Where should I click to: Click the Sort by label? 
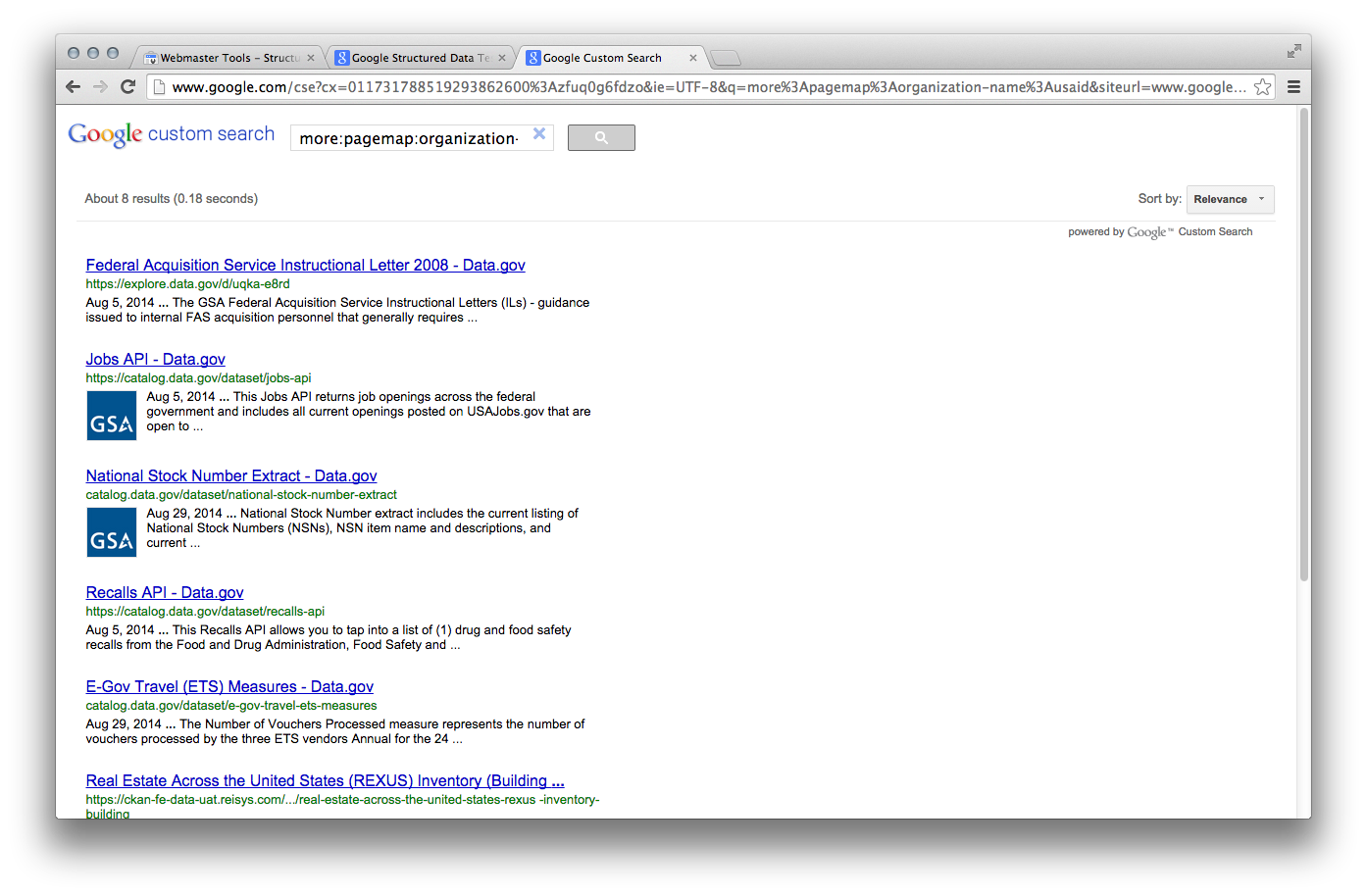tap(1159, 199)
